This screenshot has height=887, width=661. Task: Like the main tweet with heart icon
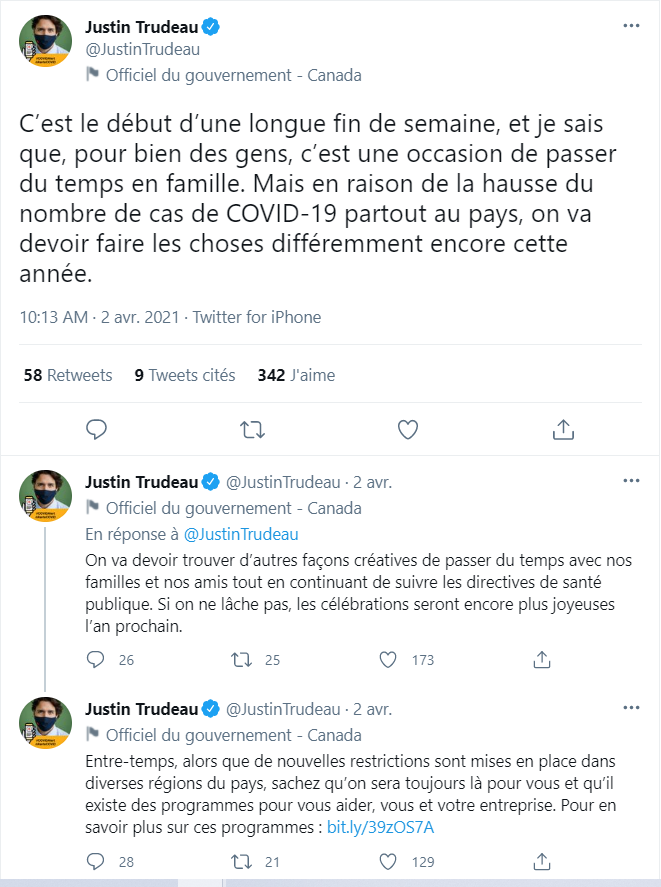(x=408, y=430)
